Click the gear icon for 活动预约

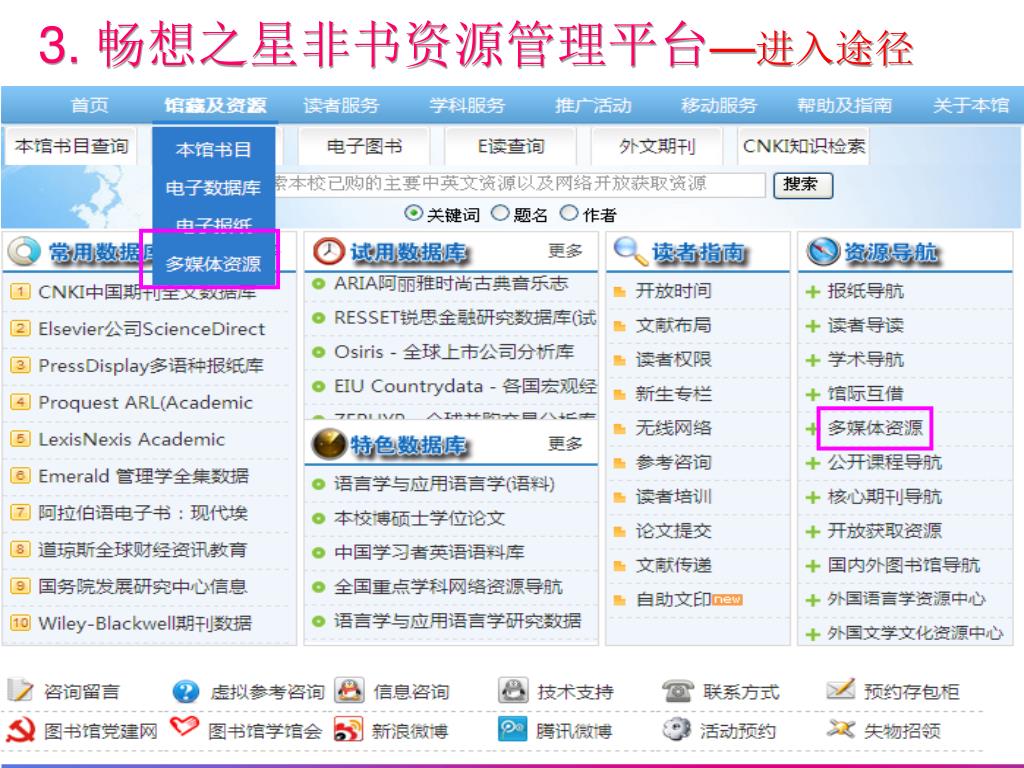click(x=677, y=729)
